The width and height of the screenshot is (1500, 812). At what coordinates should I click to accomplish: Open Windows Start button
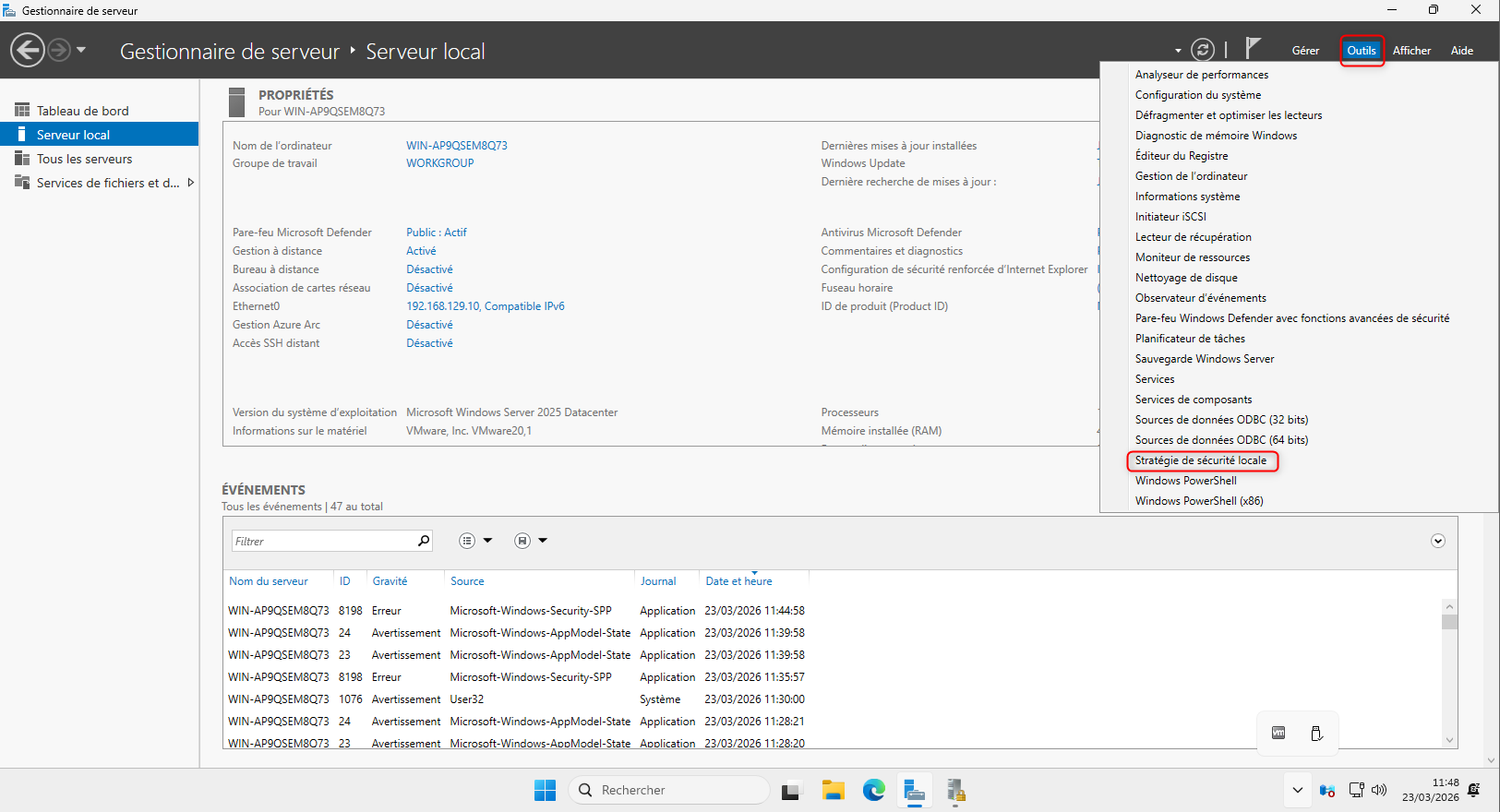pyautogui.click(x=545, y=790)
